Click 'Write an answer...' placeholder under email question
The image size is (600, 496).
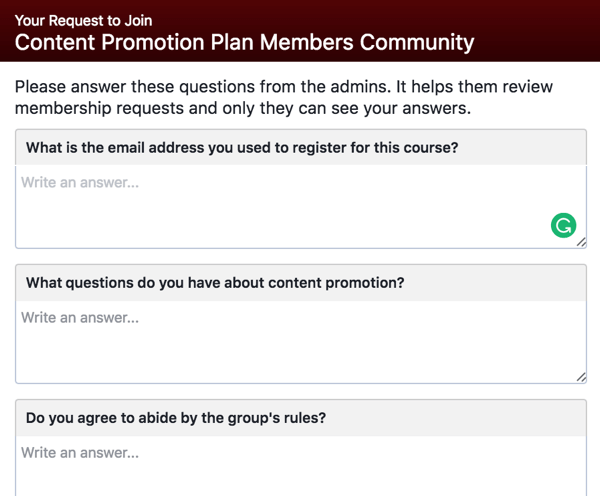click(x=80, y=183)
